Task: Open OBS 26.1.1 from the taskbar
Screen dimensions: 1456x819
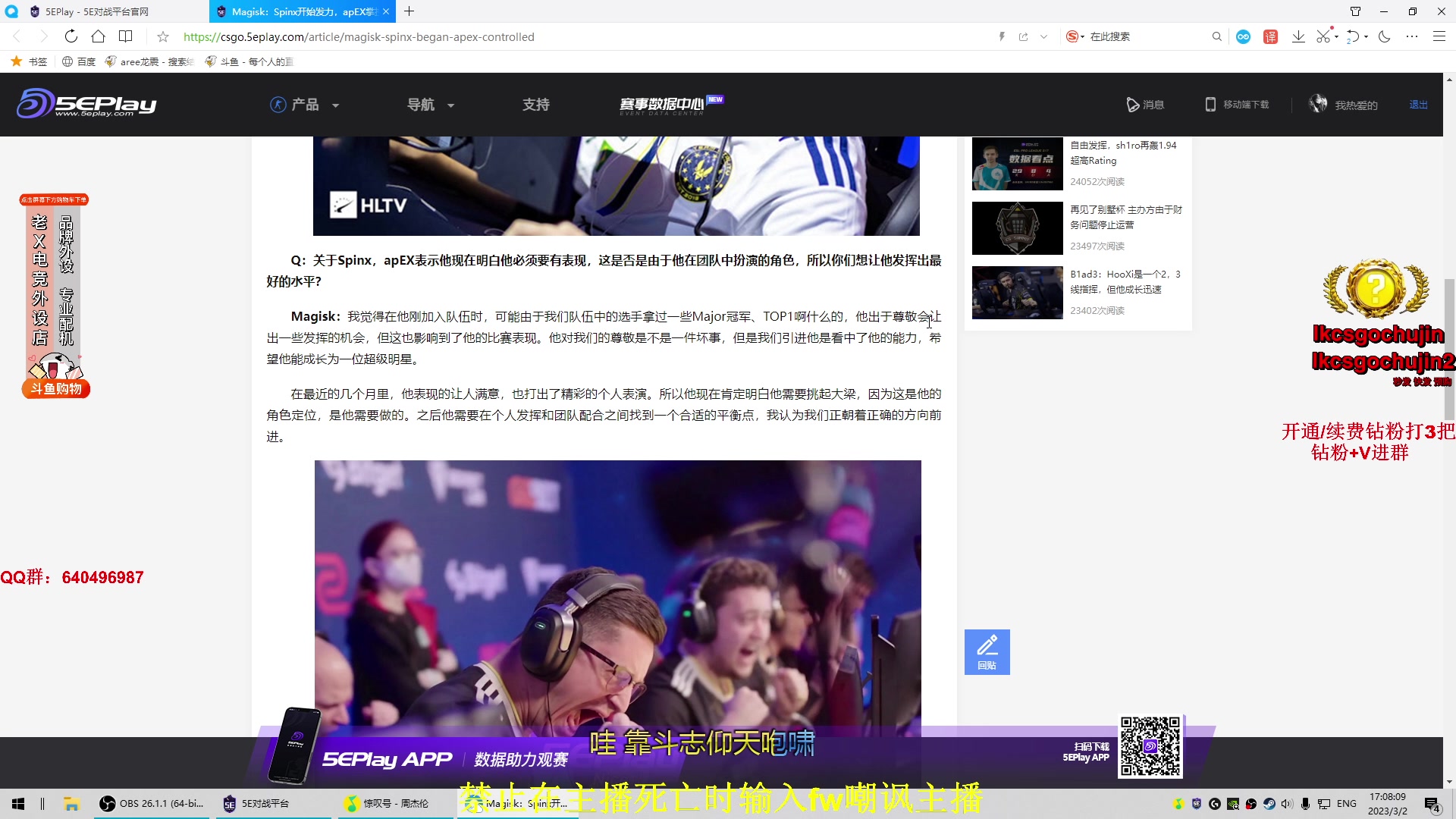Action: [x=152, y=803]
